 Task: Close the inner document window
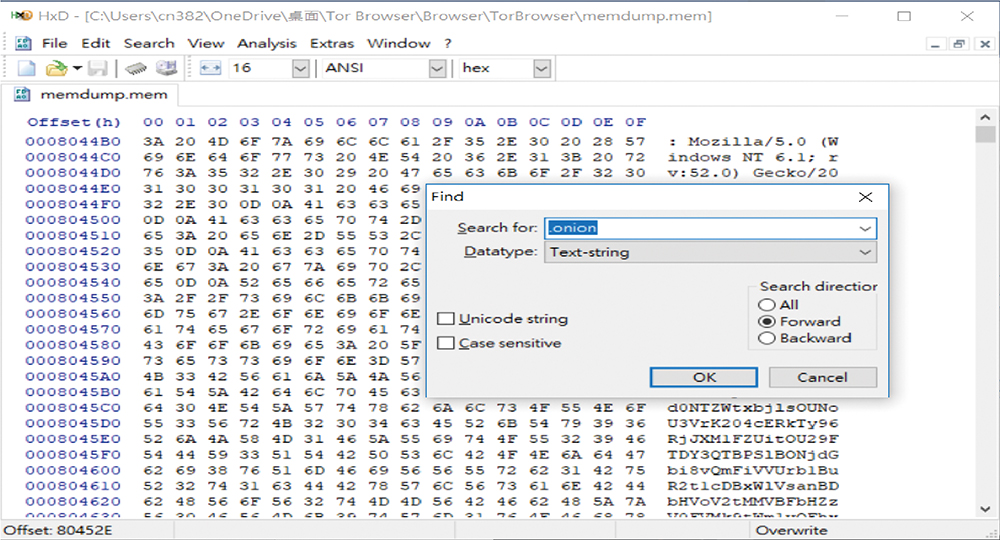click(x=985, y=44)
